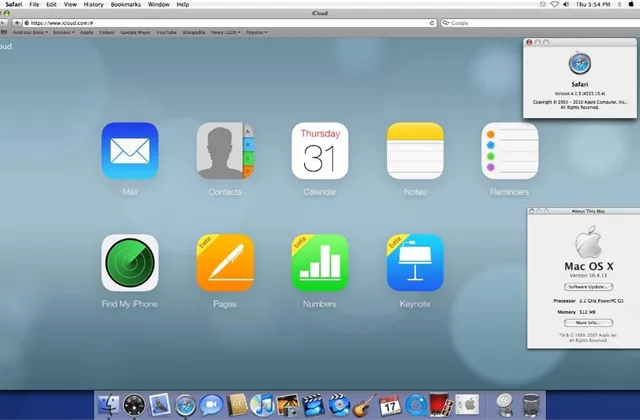
Task: Click Software Update in About This Mac
Action: pos(588,287)
